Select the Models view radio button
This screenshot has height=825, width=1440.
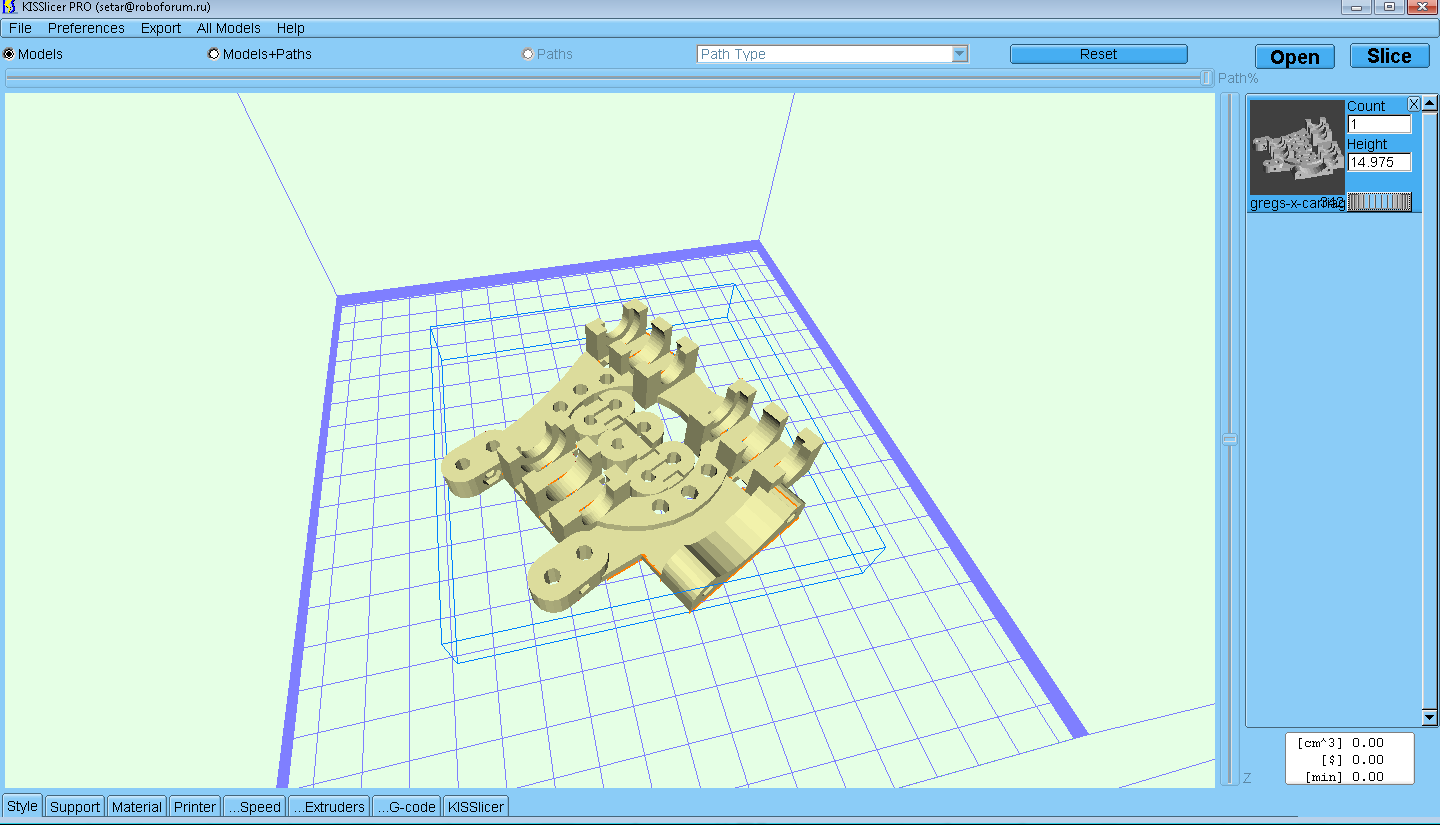(x=9, y=54)
